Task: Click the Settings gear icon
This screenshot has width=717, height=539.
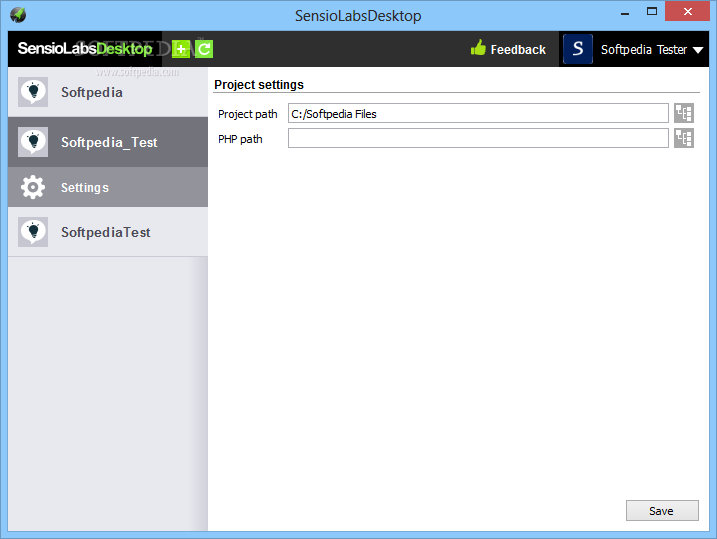Action: [x=33, y=187]
